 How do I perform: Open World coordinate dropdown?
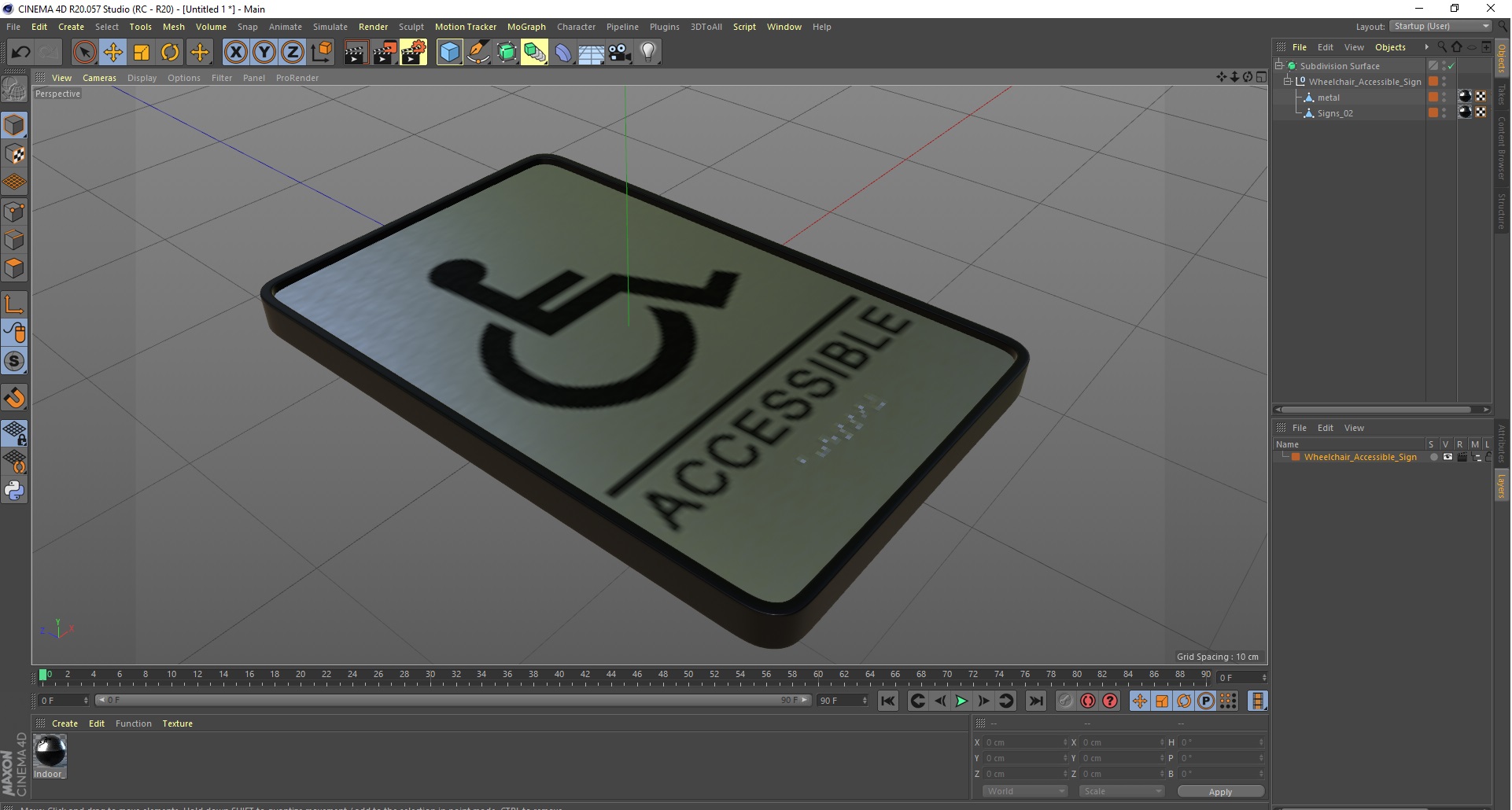[1024, 791]
